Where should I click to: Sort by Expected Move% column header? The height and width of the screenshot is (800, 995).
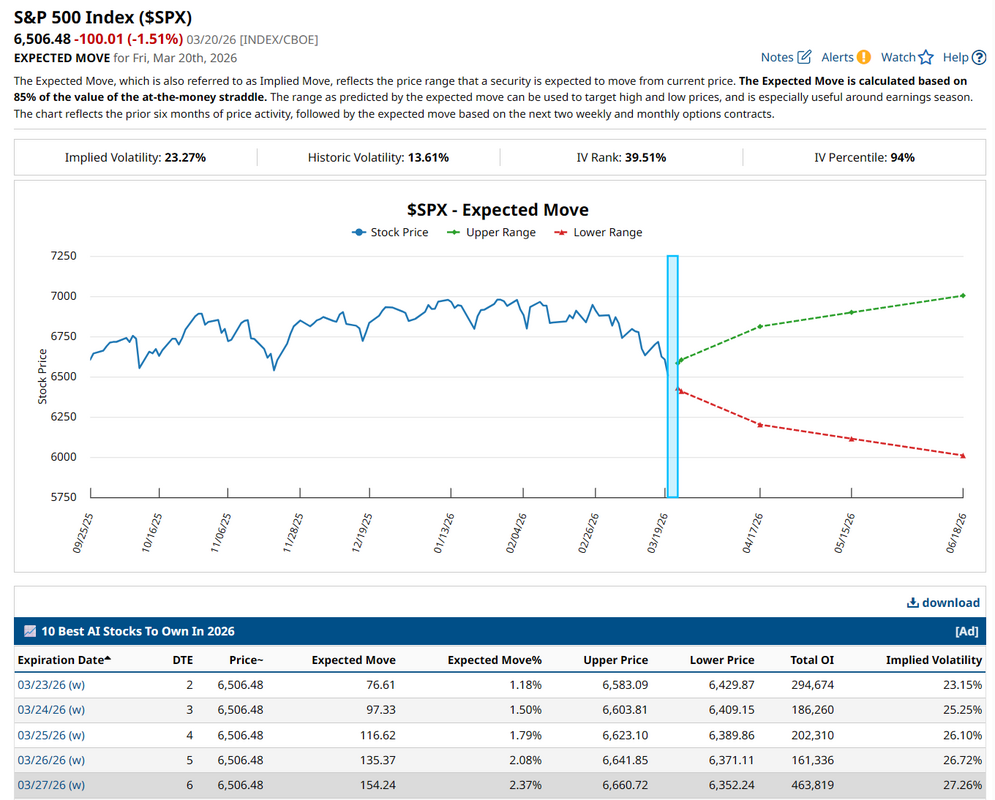click(x=494, y=660)
